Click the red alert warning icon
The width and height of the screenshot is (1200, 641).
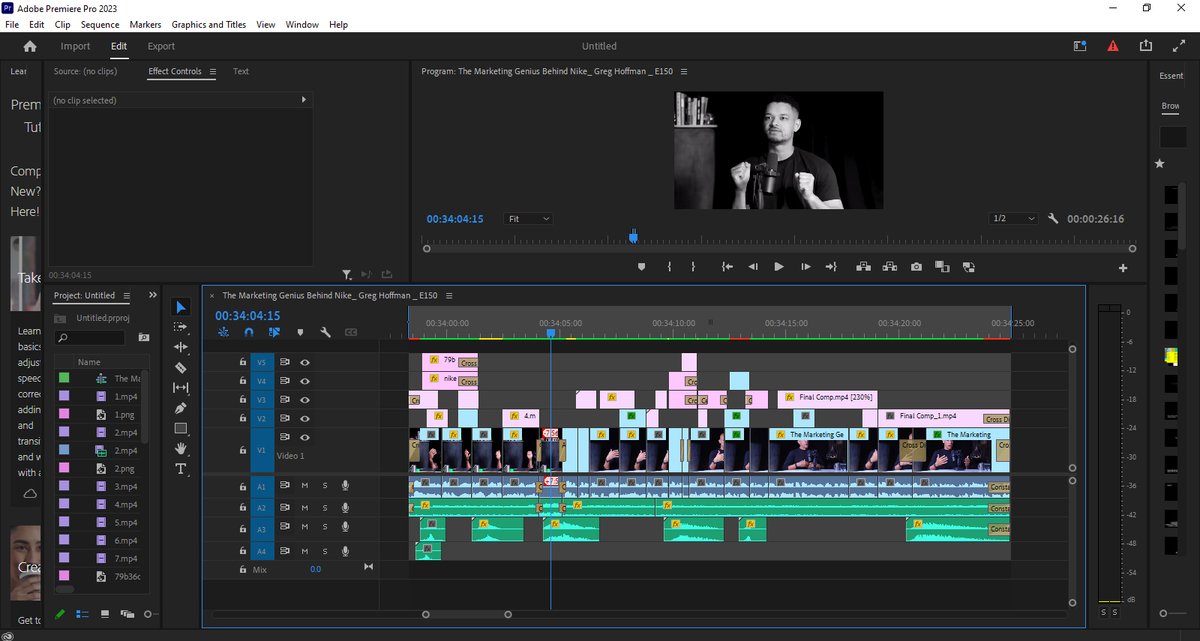(x=1113, y=46)
